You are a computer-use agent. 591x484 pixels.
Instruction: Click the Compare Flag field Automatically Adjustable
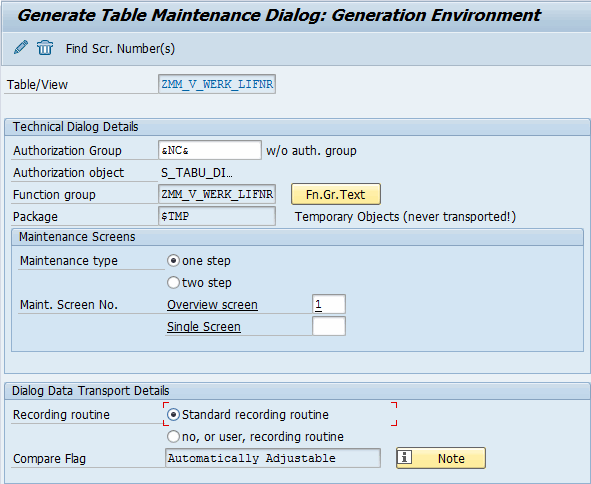tap(273, 458)
